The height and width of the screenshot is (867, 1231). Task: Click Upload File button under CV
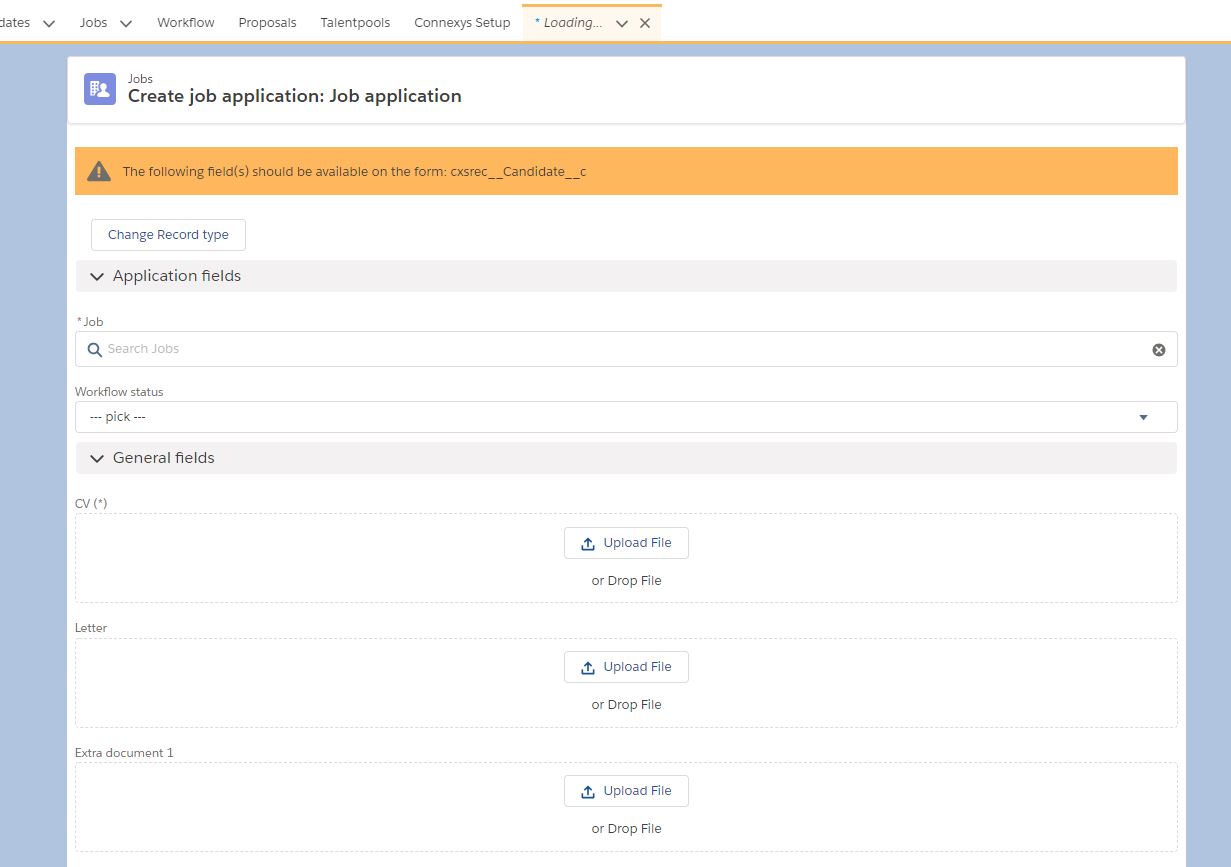(x=626, y=543)
